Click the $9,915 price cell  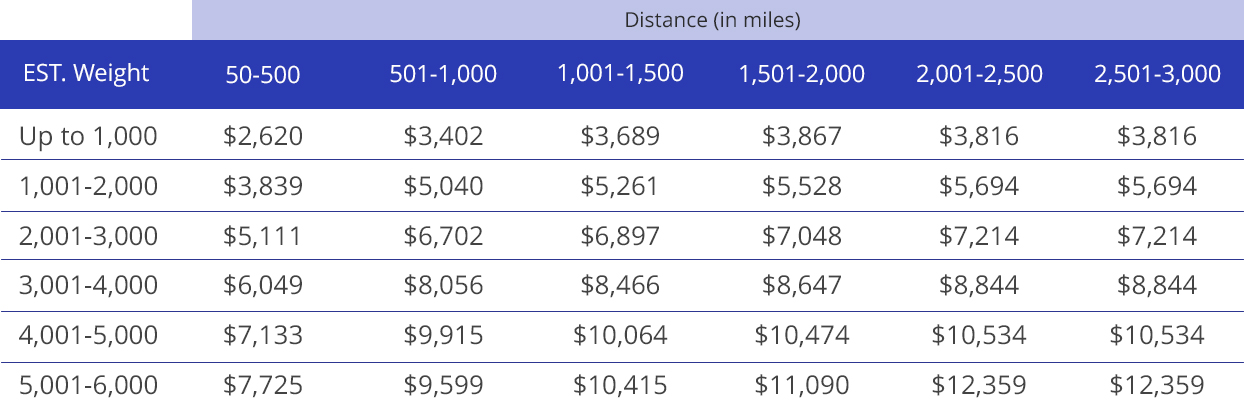443,335
